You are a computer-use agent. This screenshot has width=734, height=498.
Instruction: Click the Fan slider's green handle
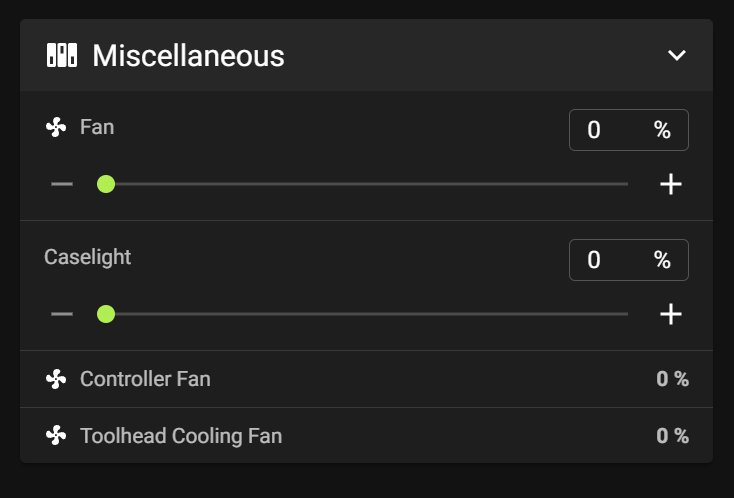click(x=106, y=184)
